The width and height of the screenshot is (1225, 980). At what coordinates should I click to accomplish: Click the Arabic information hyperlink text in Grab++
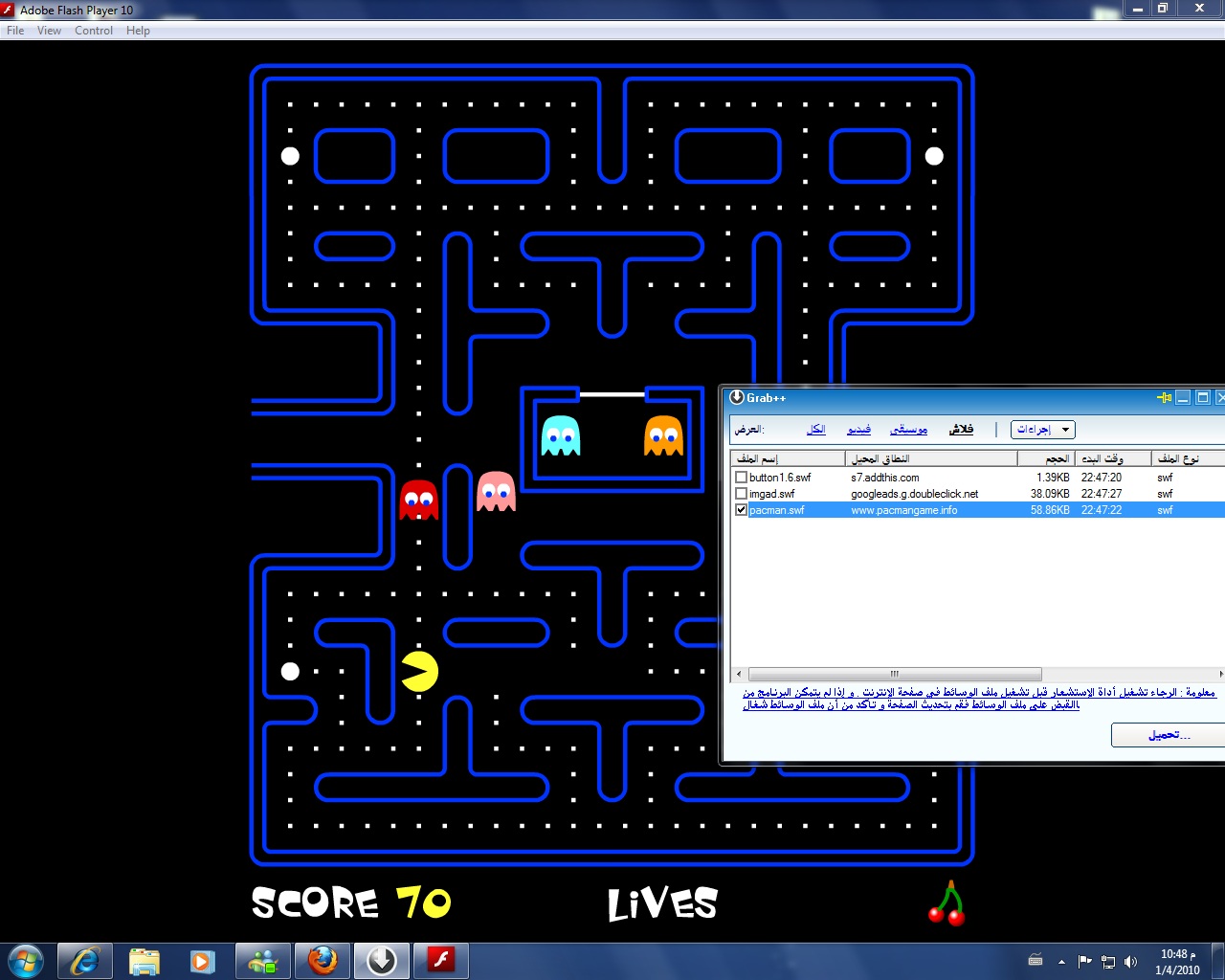click(x=979, y=698)
